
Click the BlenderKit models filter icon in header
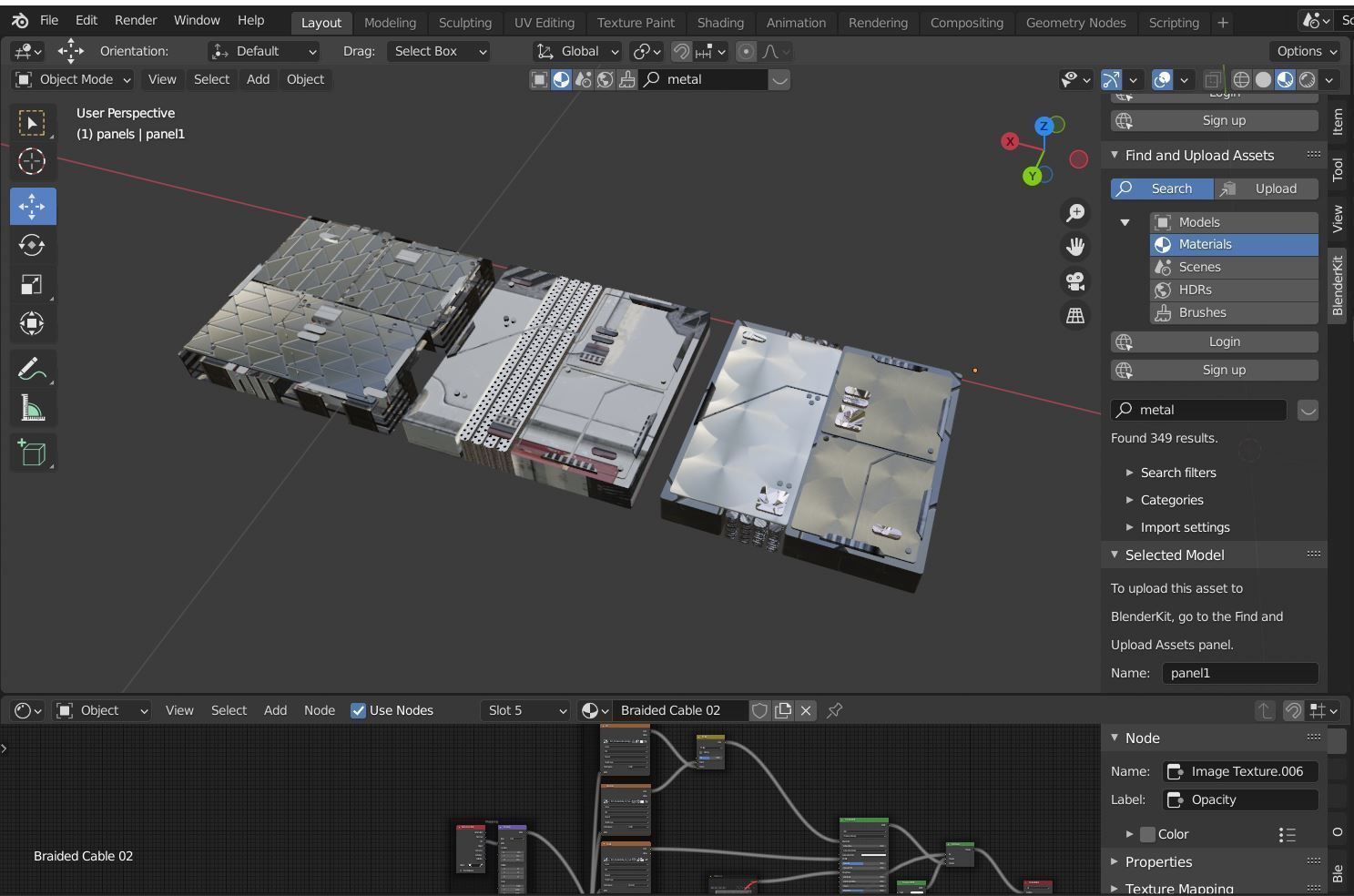pos(539,79)
